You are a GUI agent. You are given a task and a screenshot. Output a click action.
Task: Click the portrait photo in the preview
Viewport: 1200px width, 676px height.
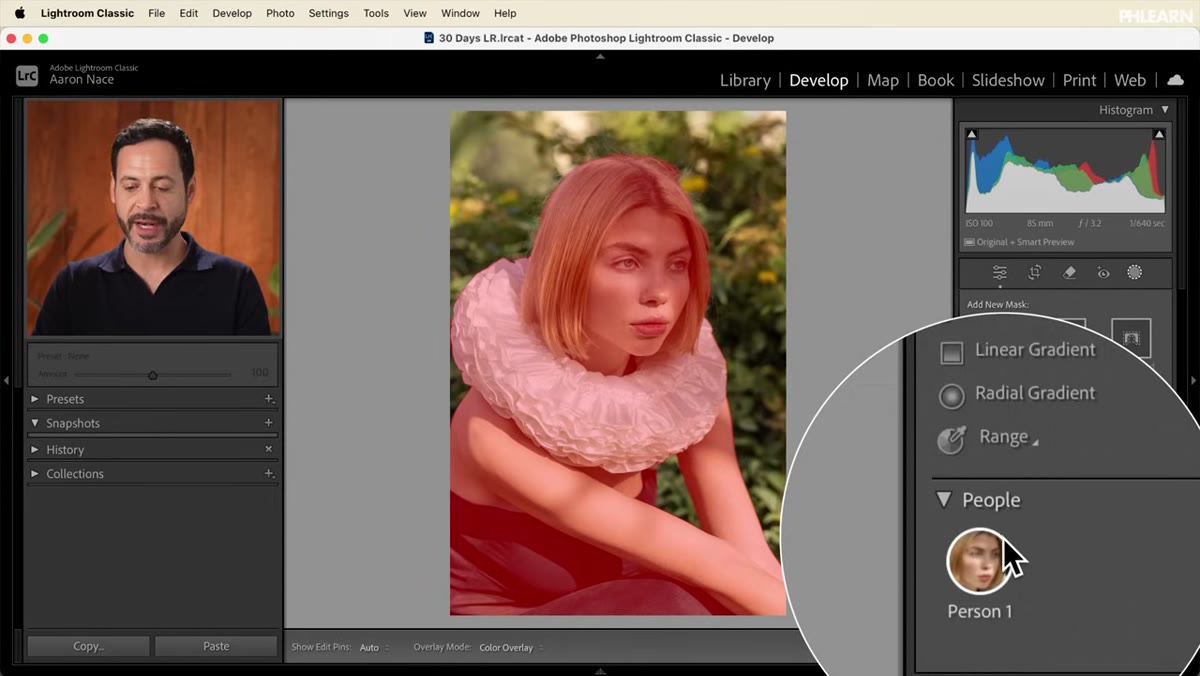click(617, 363)
